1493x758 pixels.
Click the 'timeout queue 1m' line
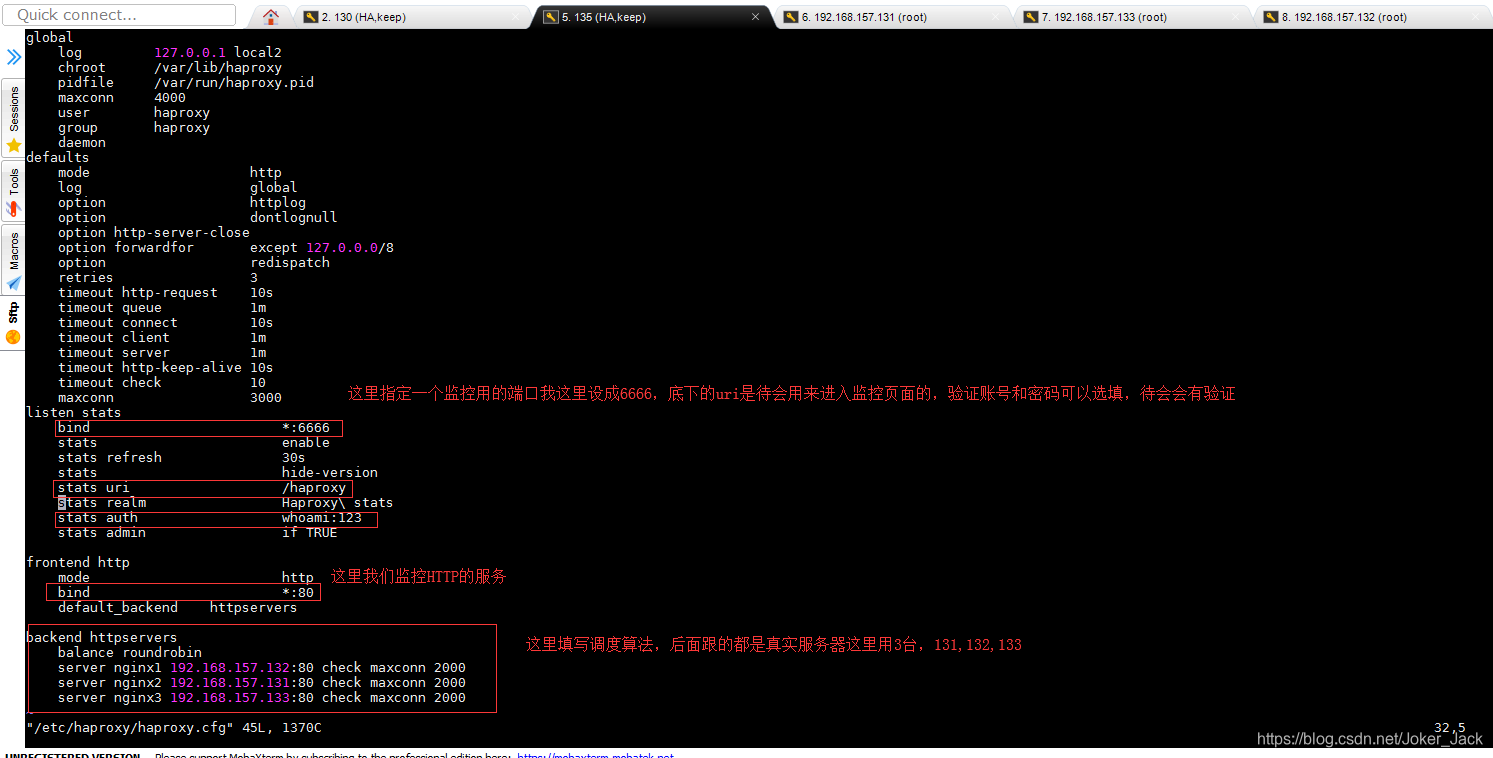point(162,307)
